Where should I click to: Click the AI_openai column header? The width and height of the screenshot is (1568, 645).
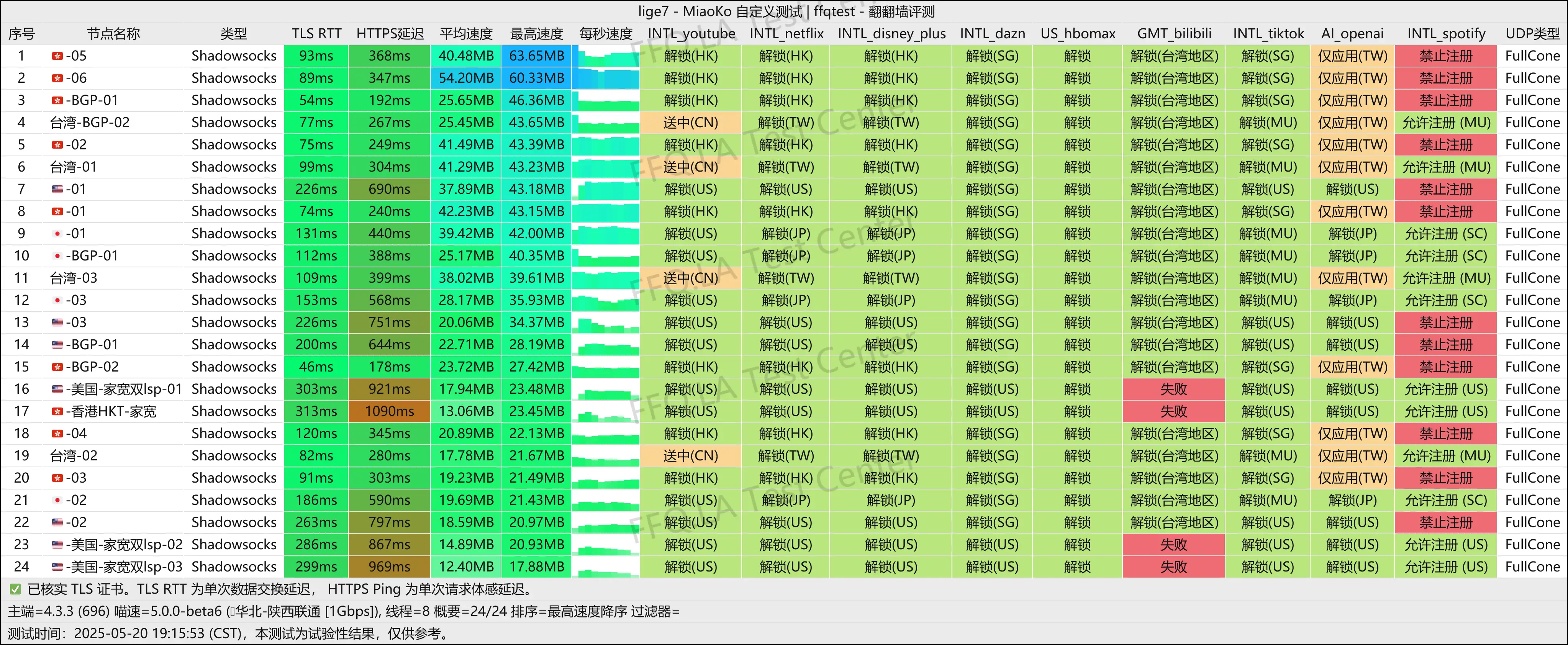tap(1352, 33)
